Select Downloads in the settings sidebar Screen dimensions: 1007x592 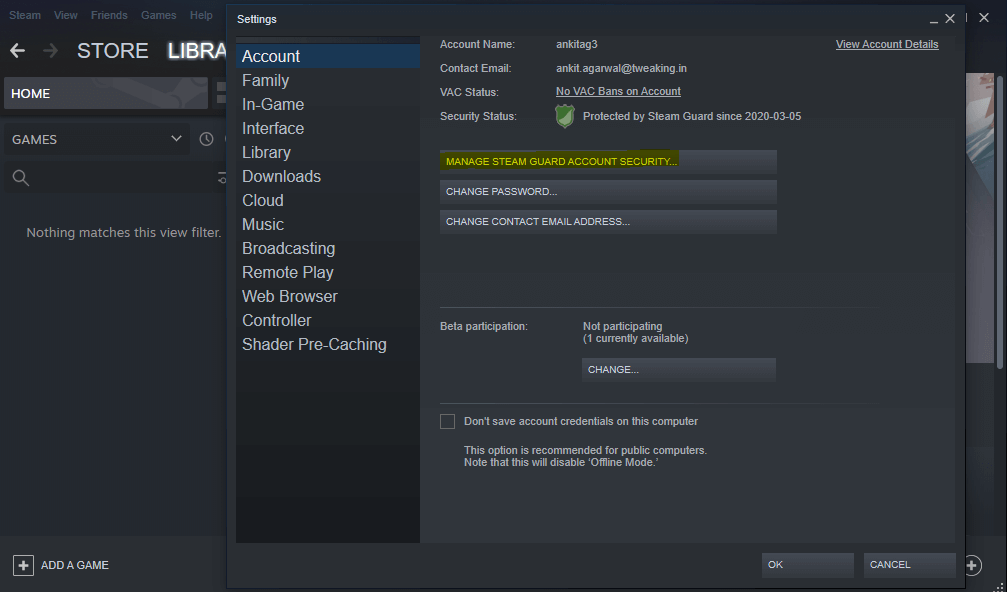click(x=281, y=176)
